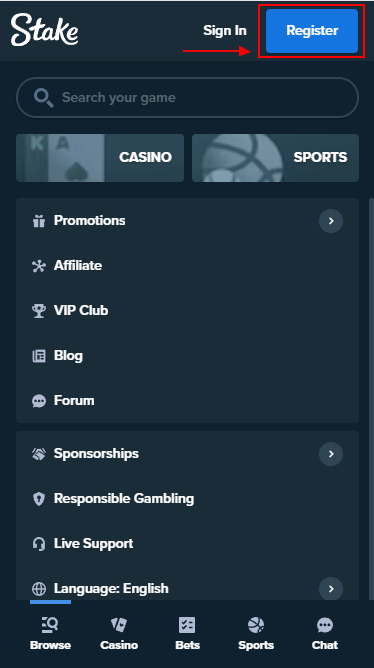Click the Stake logo

click(44, 29)
